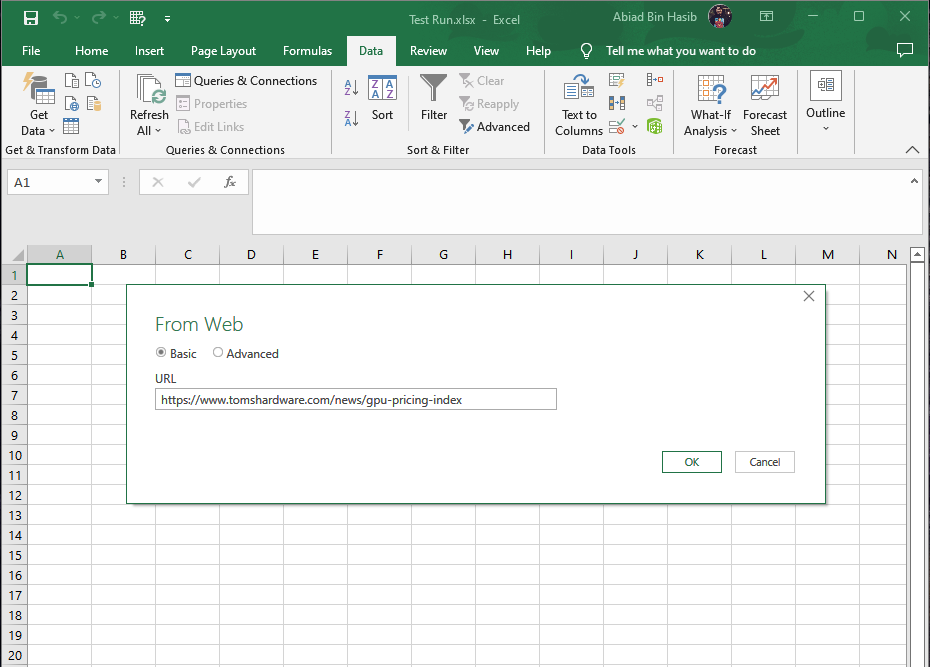Click the Remove Duplicates icon

click(x=617, y=104)
